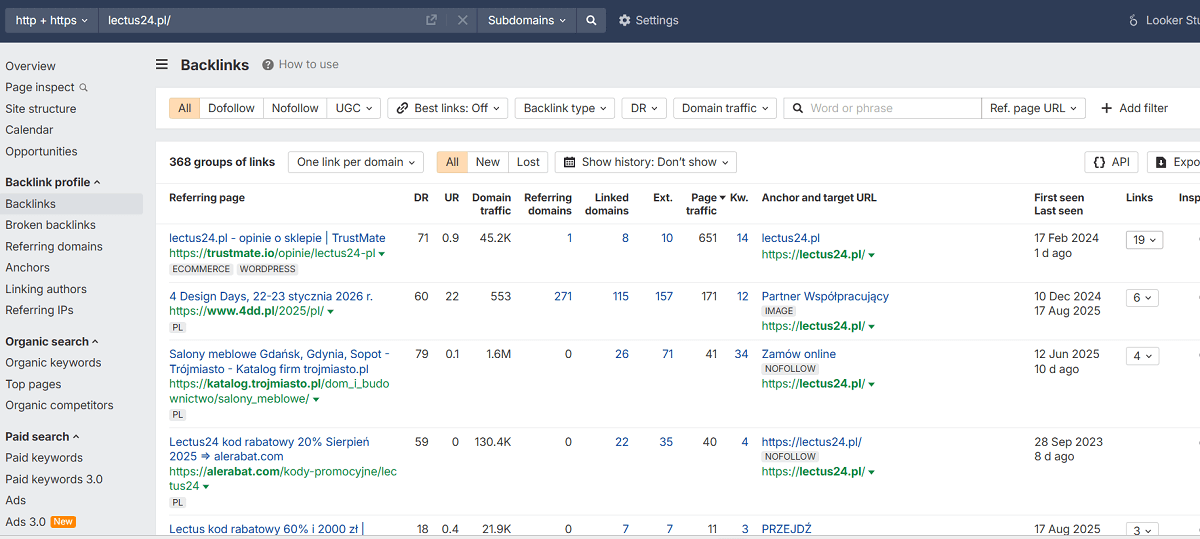Open Referring domains in sidebar
The width and height of the screenshot is (1200, 539).
(x=54, y=247)
